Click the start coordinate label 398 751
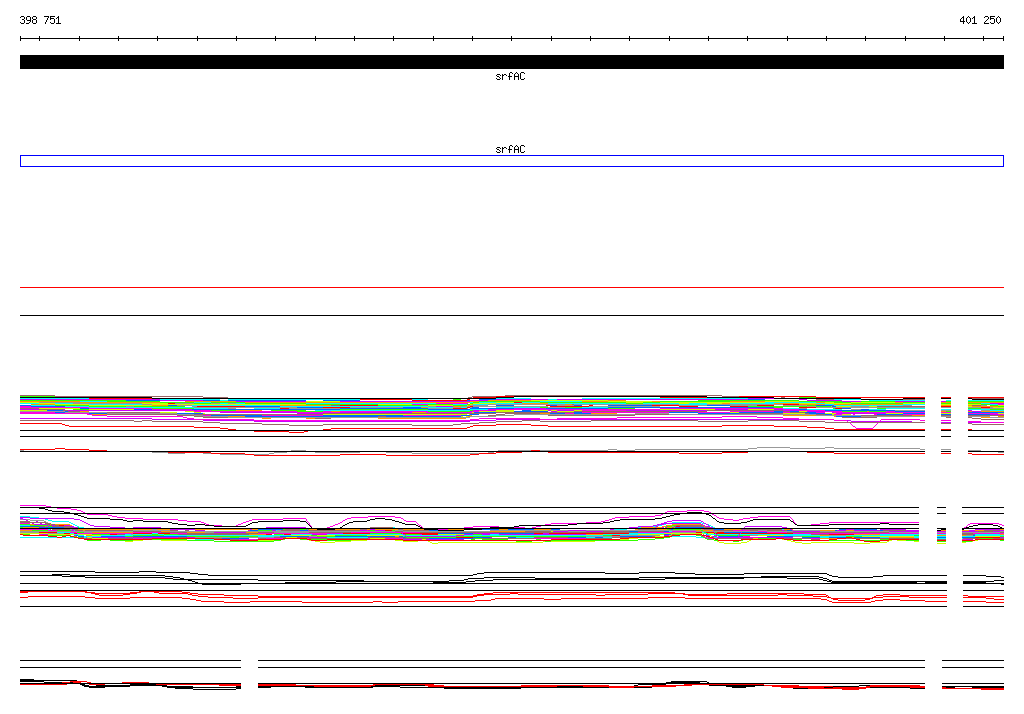The width and height of the screenshot is (1024, 714). [40, 20]
